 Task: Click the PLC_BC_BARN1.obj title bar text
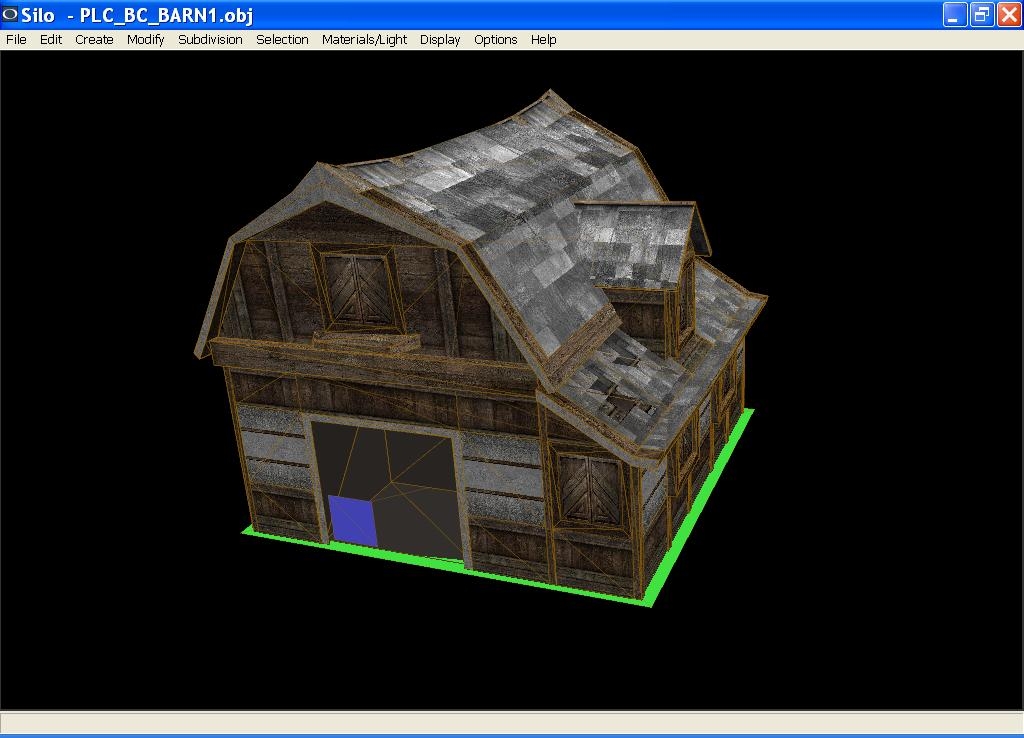(x=166, y=15)
